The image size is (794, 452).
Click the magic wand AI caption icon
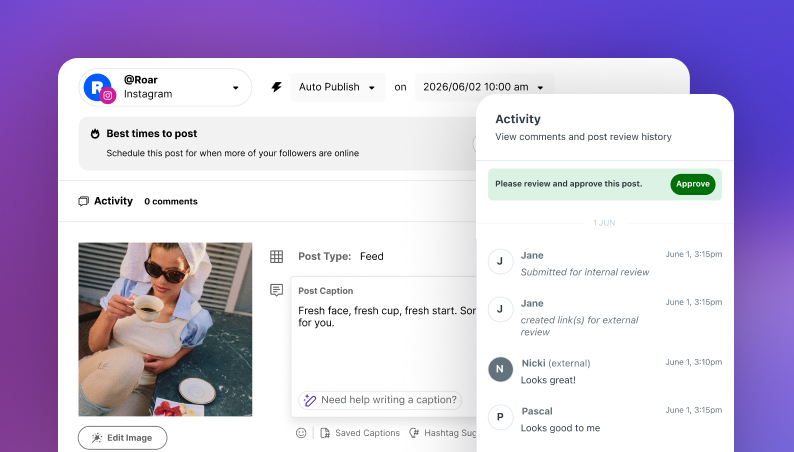tap(310, 400)
